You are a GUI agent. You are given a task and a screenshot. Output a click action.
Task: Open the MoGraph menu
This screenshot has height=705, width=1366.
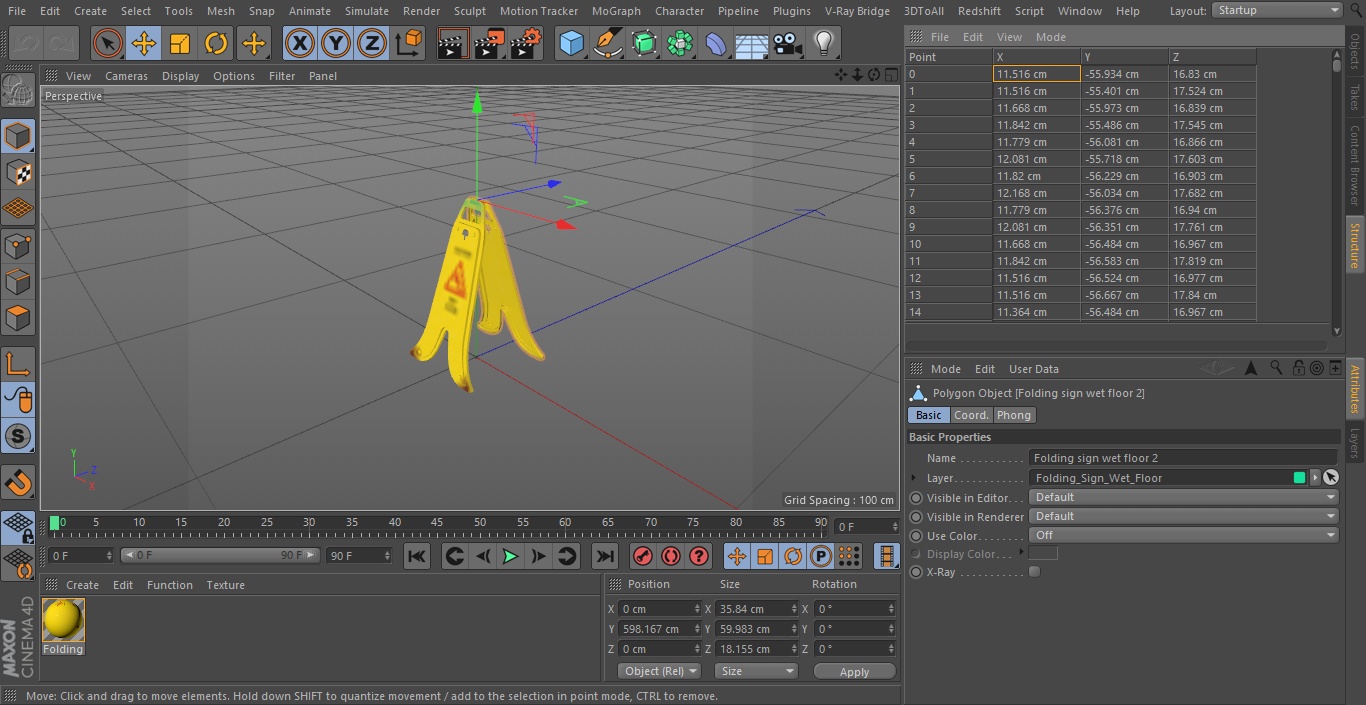click(616, 11)
